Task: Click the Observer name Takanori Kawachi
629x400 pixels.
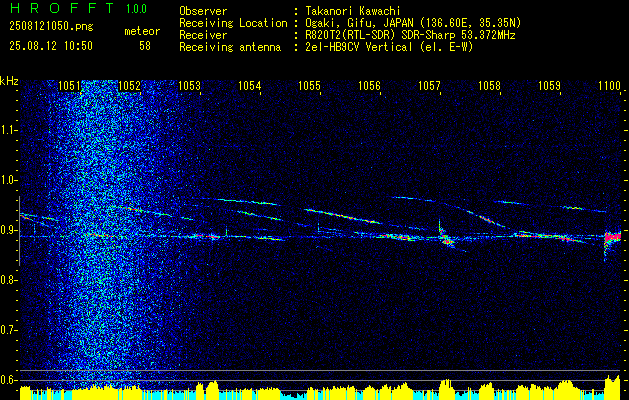Action: [352, 11]
